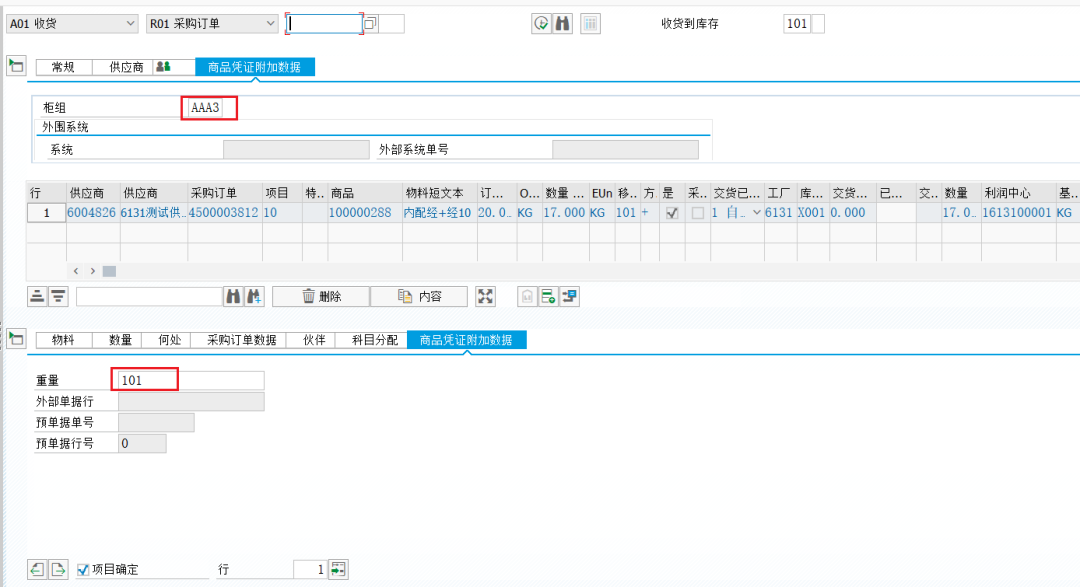Viewport: 1080px width, 587px height.
Task: Click the jump-to-line icon beside 行 field
Action: click(x=338, y=569)
